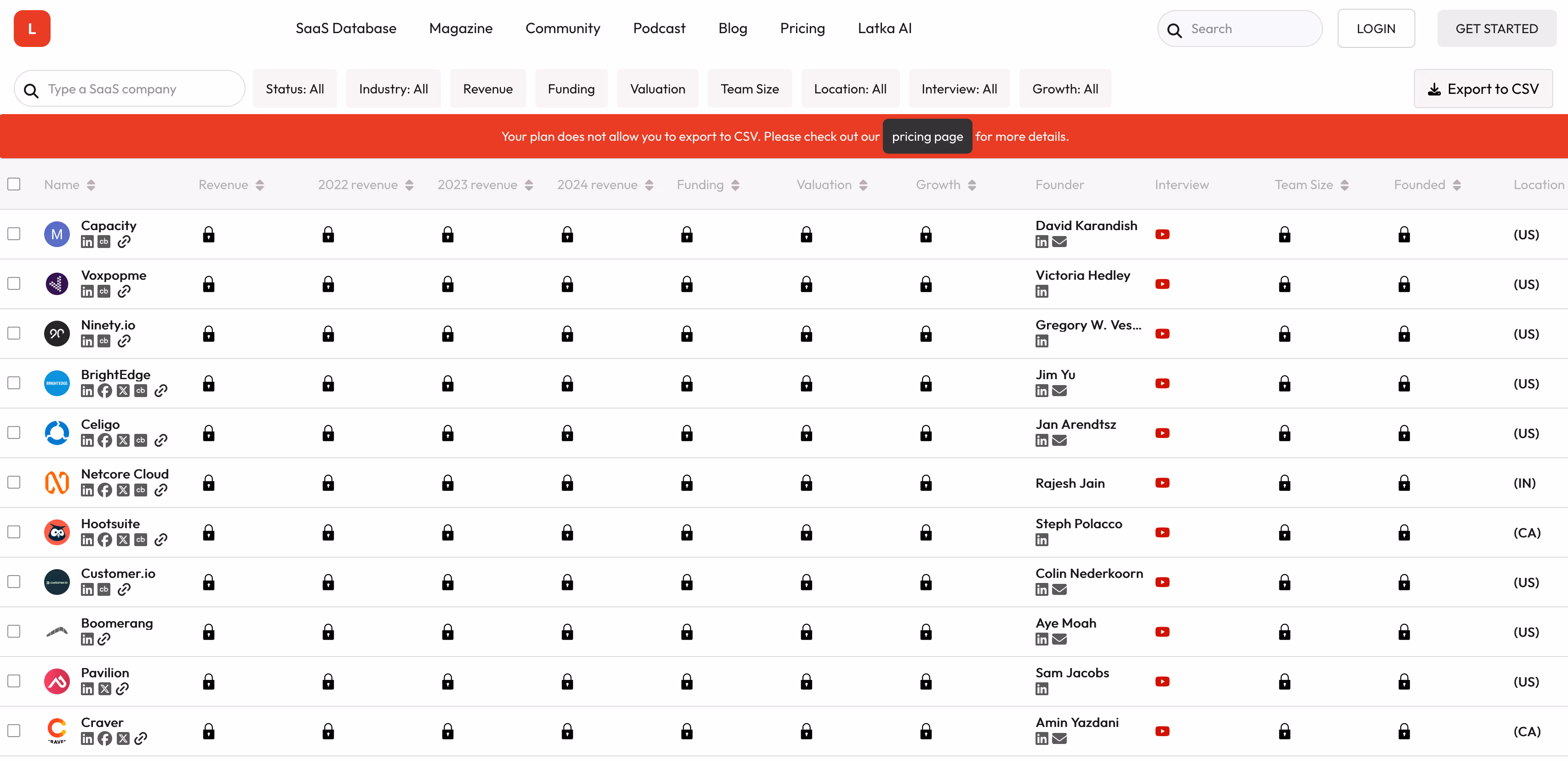
Task: Email David Karandish via envelope icon
Action: (x=1059, y=242)
